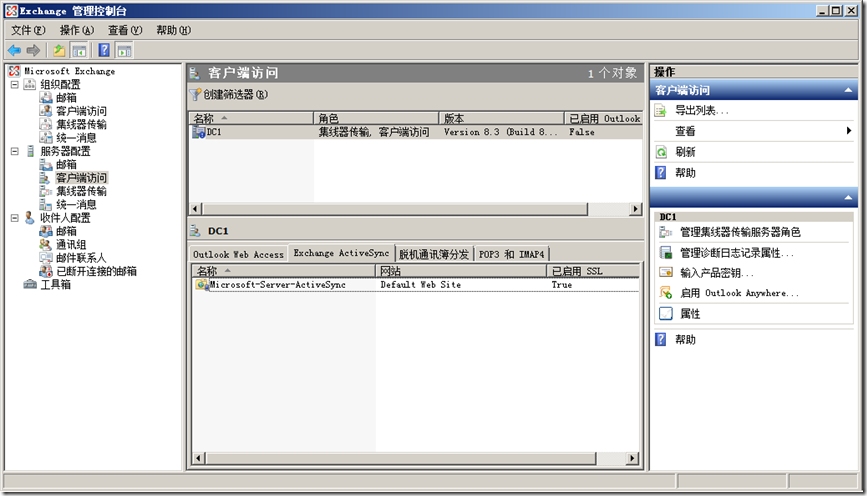The height and width of the screenshot is (496, 867).
Task: Select 集线器传输 under 服务器配置
Action: pyautogui.click(x=81, y=191)
